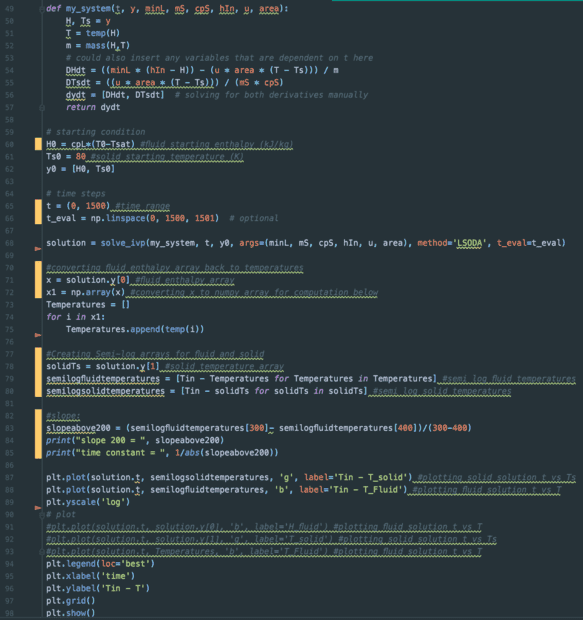The height and width of the screenshot is (620, 583).
Task: Click the plt.legend(loc='best') statement
Action: [100, 563]
